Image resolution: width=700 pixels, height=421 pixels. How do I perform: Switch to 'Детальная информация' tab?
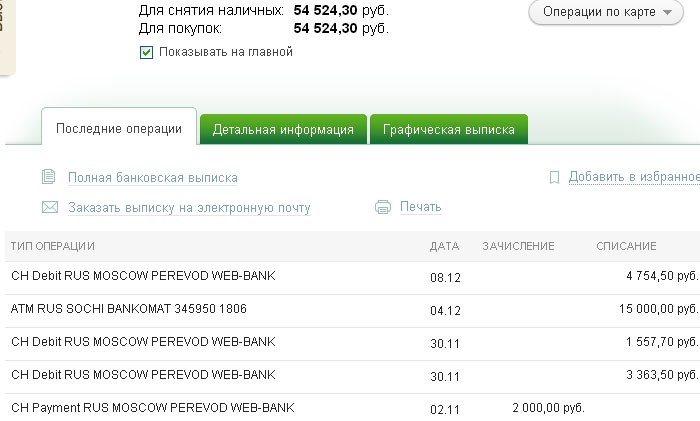pos(283,129)
